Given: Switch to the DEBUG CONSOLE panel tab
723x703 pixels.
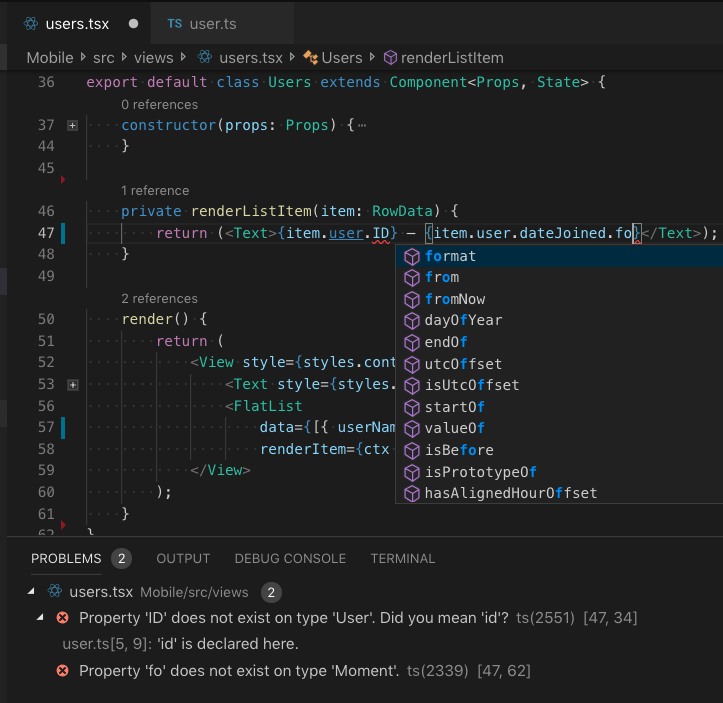Looking at the screenshot, I should (x=290, y=558).
